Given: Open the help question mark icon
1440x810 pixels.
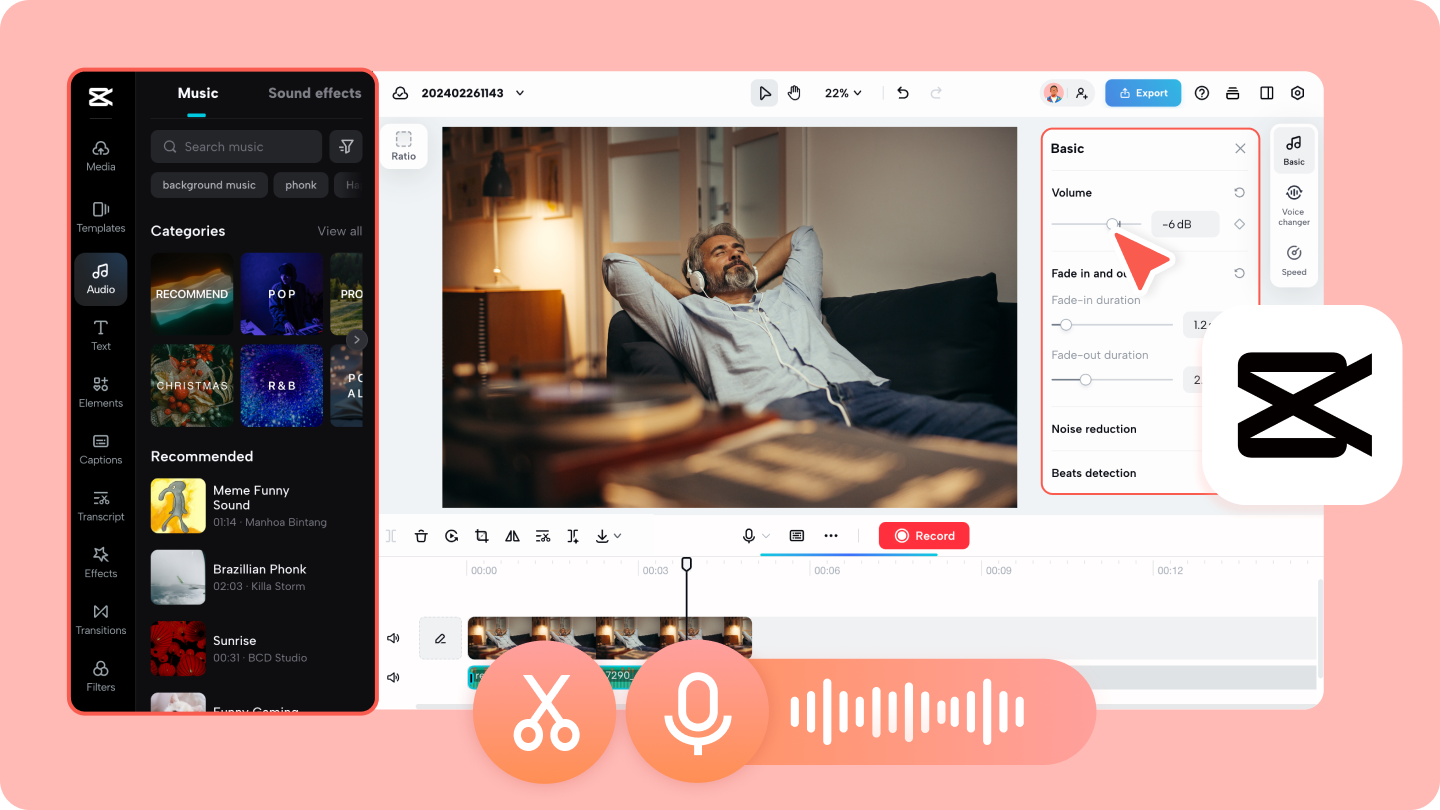Looking at the screenshot, I should (x=1202, y=93).
